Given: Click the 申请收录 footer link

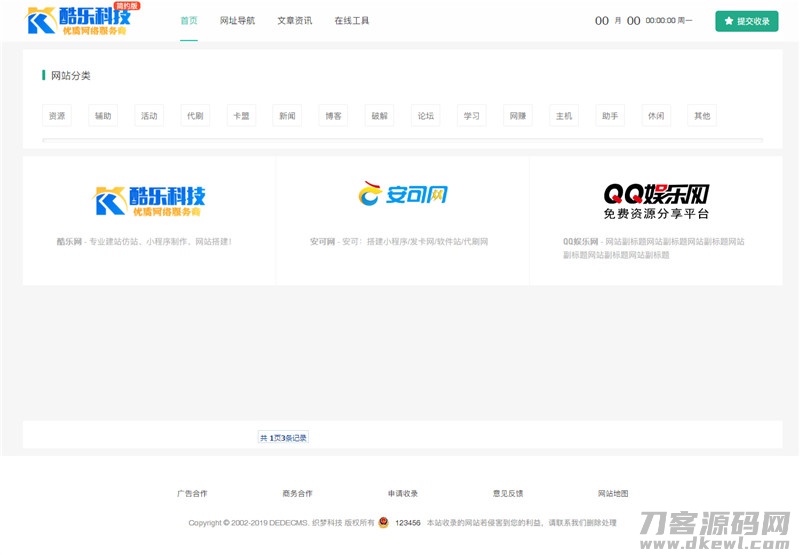Looking at the screenshot, I should pos(403,493).
